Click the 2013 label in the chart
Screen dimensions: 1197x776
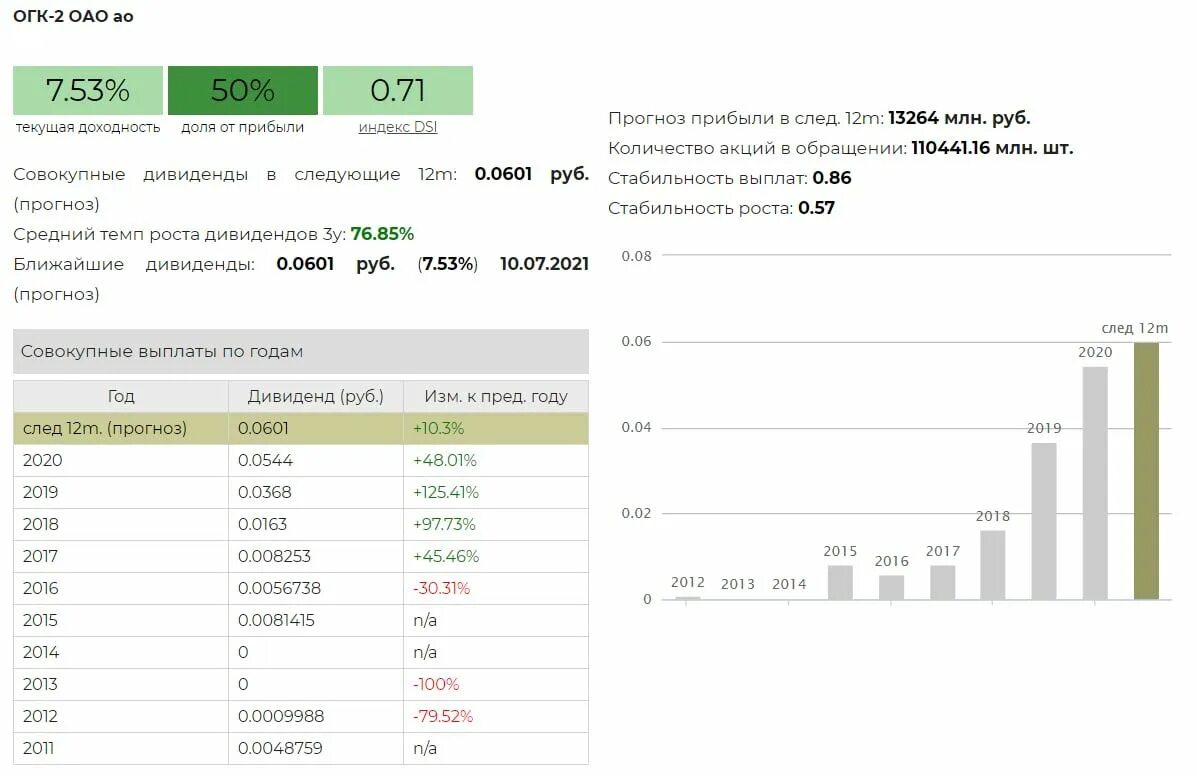[x=737, y=584]
